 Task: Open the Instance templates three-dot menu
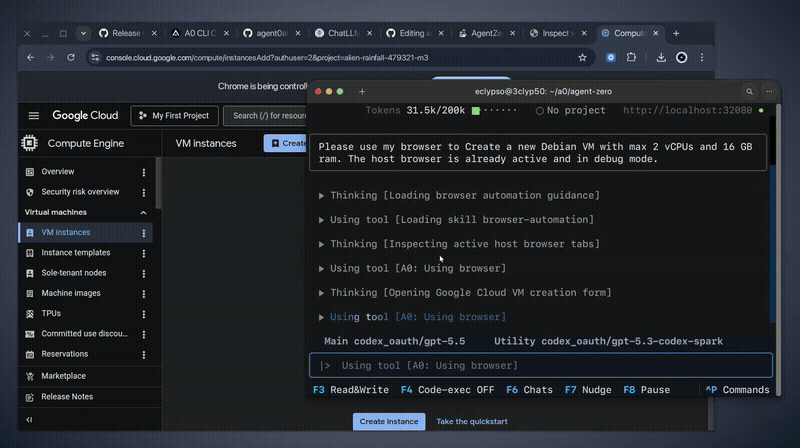tap(144, 253)
